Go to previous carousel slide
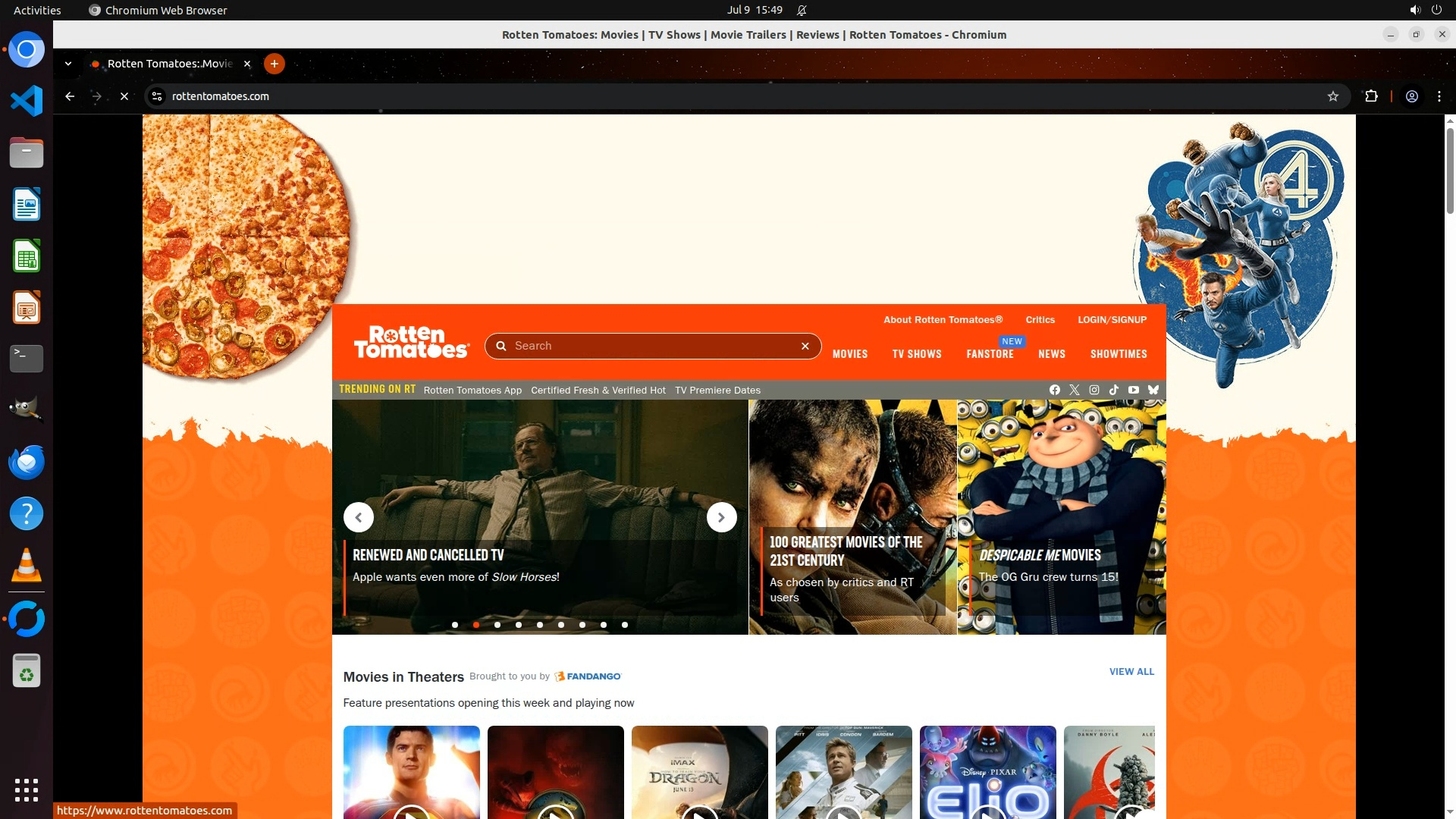1456x819 pixels. point(359,517)
